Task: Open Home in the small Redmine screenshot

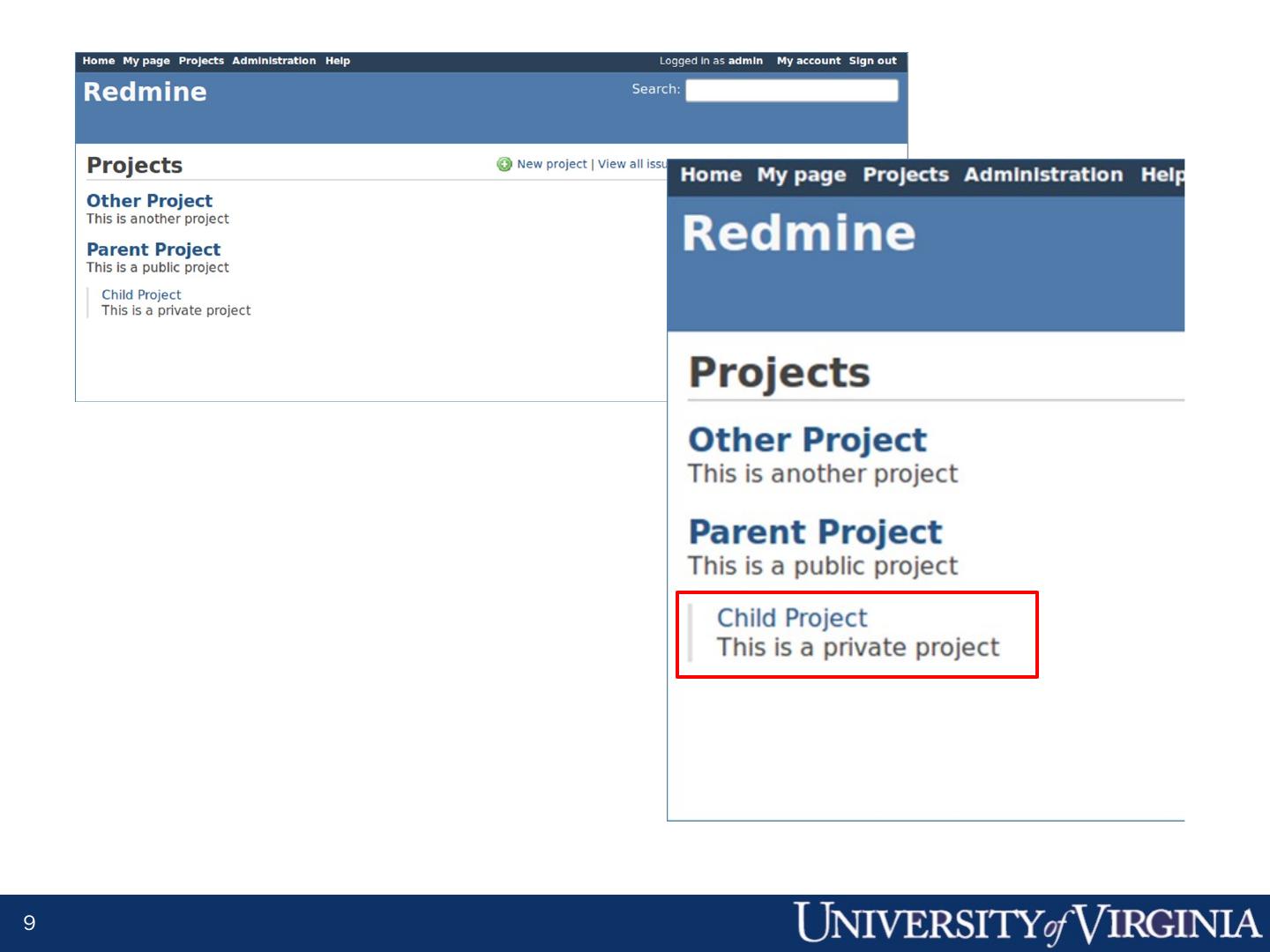Action: coord(99,61)
